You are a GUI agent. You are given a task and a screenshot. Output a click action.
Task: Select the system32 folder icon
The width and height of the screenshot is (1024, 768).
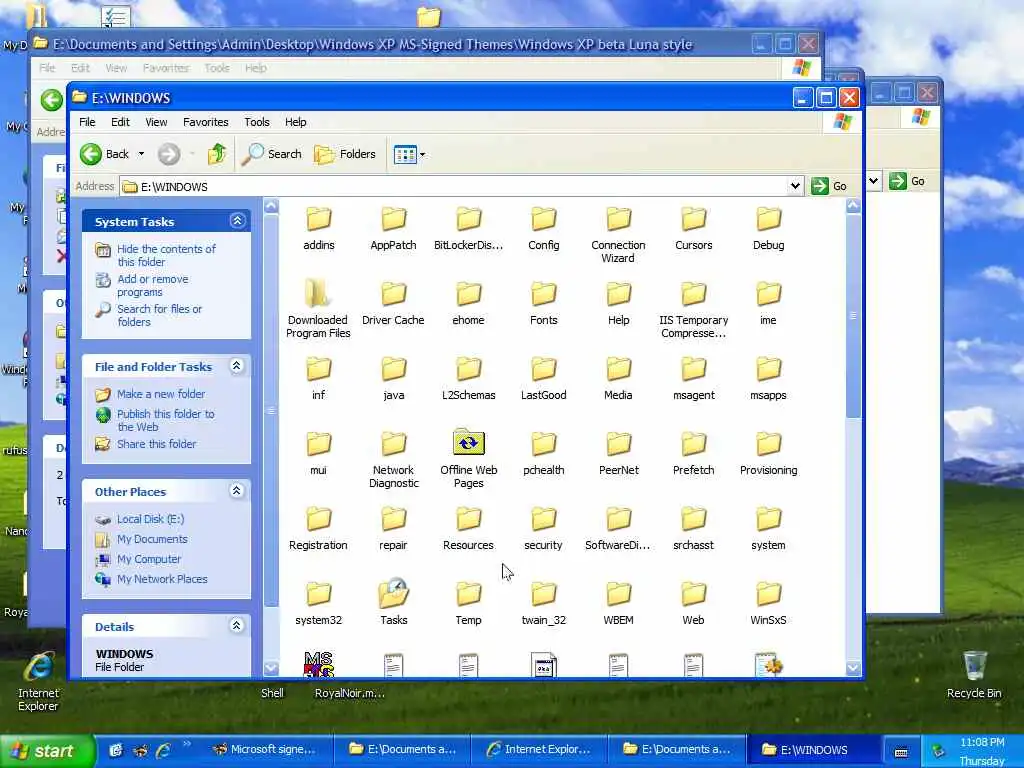tap(319, 595)
